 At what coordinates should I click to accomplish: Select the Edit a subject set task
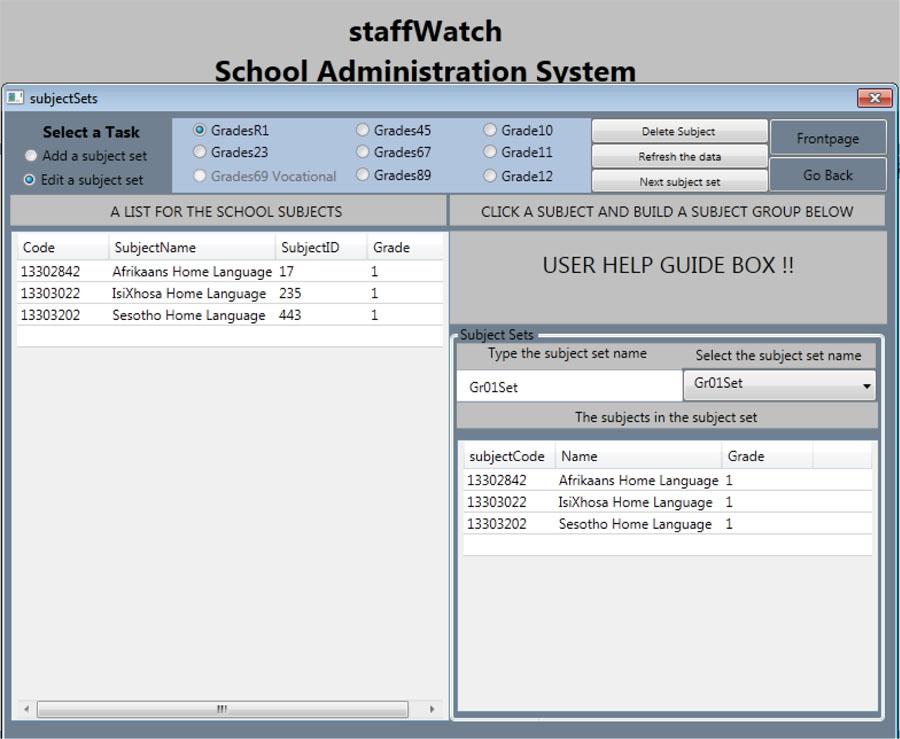point(30,180)
